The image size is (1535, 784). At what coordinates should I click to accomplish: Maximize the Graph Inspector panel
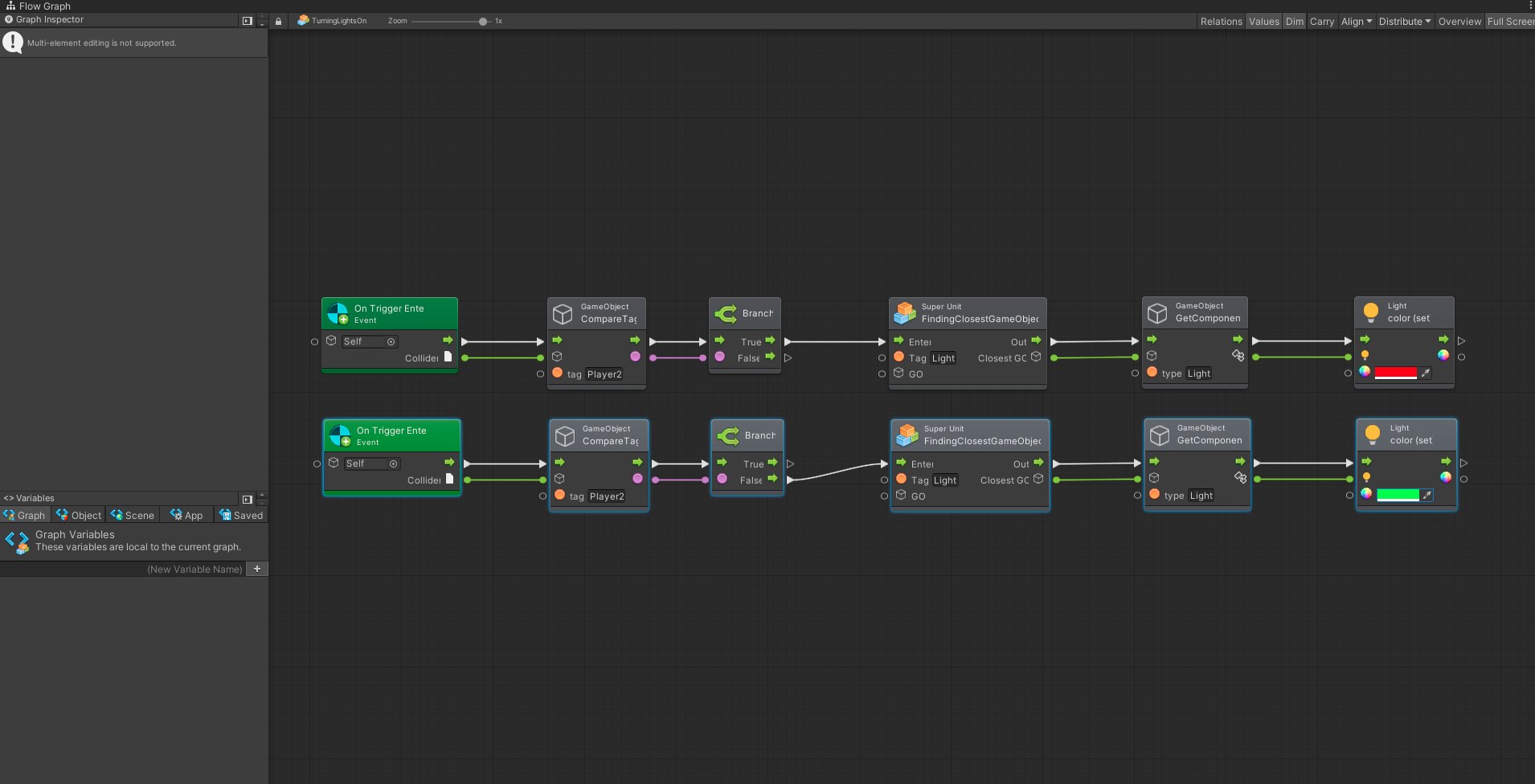(x=247, y=21)
